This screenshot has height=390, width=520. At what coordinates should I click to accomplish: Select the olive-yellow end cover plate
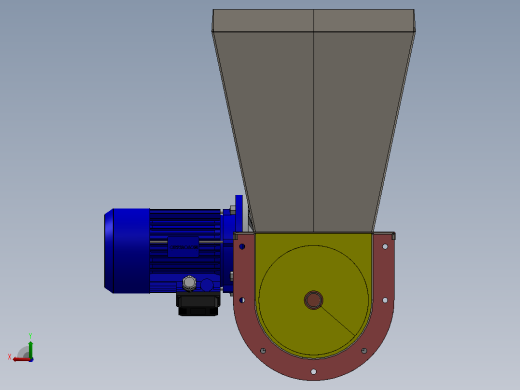pyautogui.click(x=313, y=295)
